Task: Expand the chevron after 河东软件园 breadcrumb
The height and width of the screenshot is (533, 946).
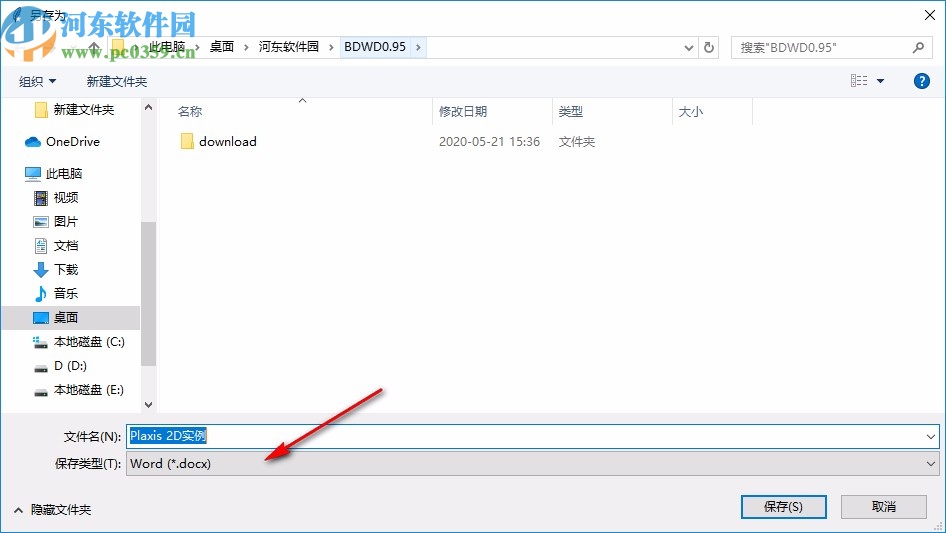Action: (x=331, y=47)
